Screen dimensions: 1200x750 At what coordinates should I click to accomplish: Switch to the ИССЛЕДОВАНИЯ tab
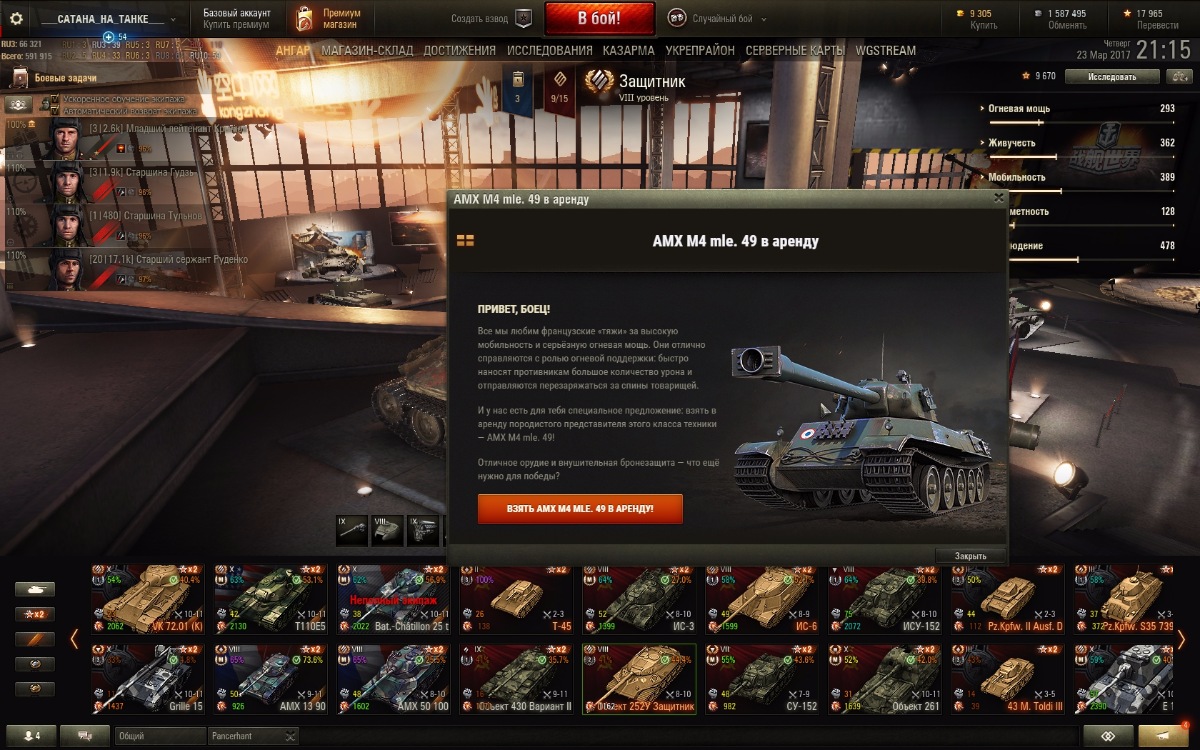coord(549,50)
